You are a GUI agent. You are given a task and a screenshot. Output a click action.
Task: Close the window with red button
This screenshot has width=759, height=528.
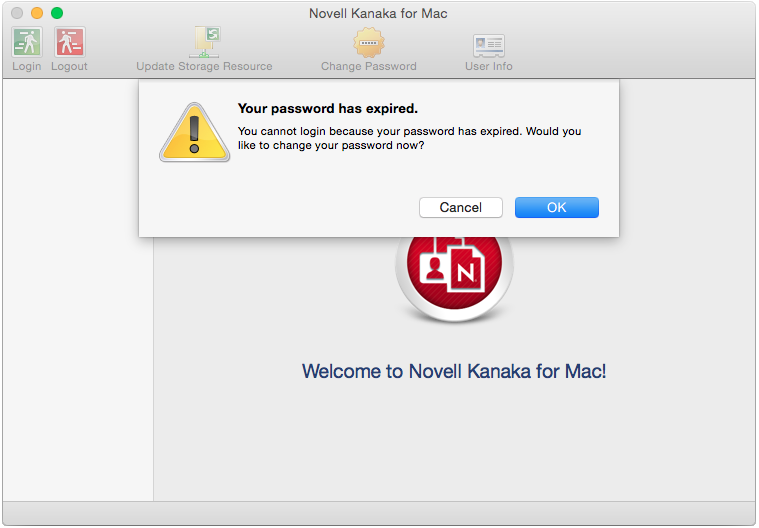click(17, 13)
